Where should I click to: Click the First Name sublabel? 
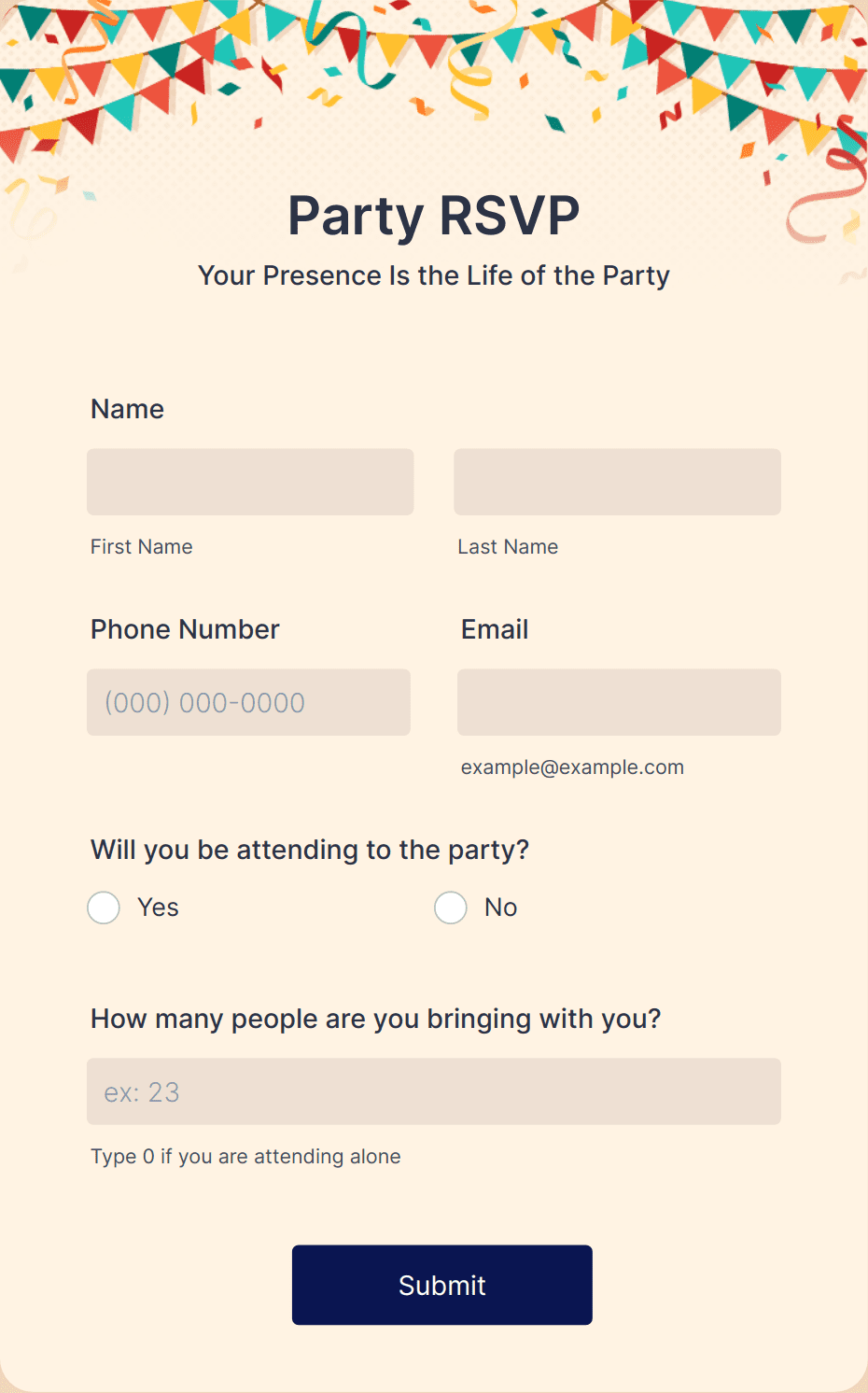point(142,547)
